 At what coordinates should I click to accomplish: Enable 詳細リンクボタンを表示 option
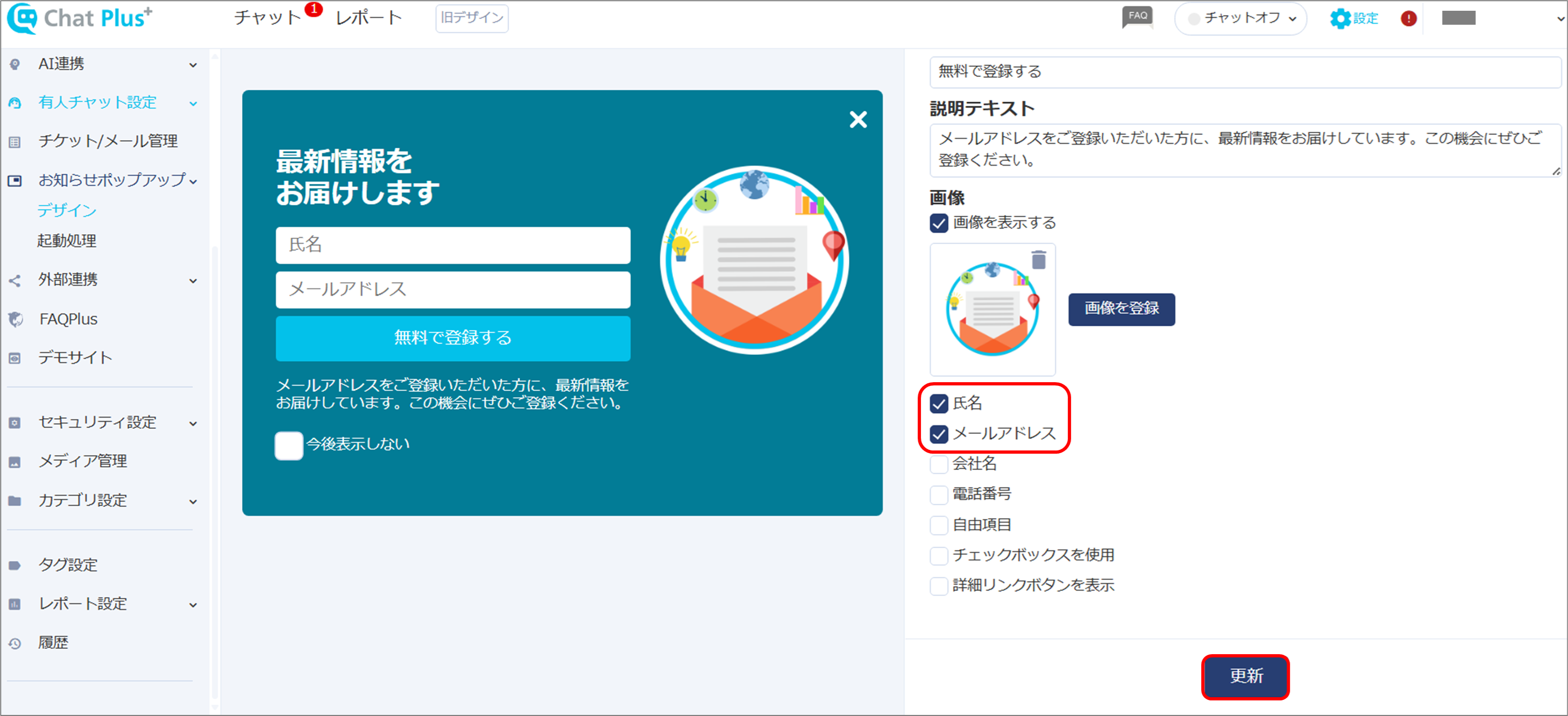939,586
